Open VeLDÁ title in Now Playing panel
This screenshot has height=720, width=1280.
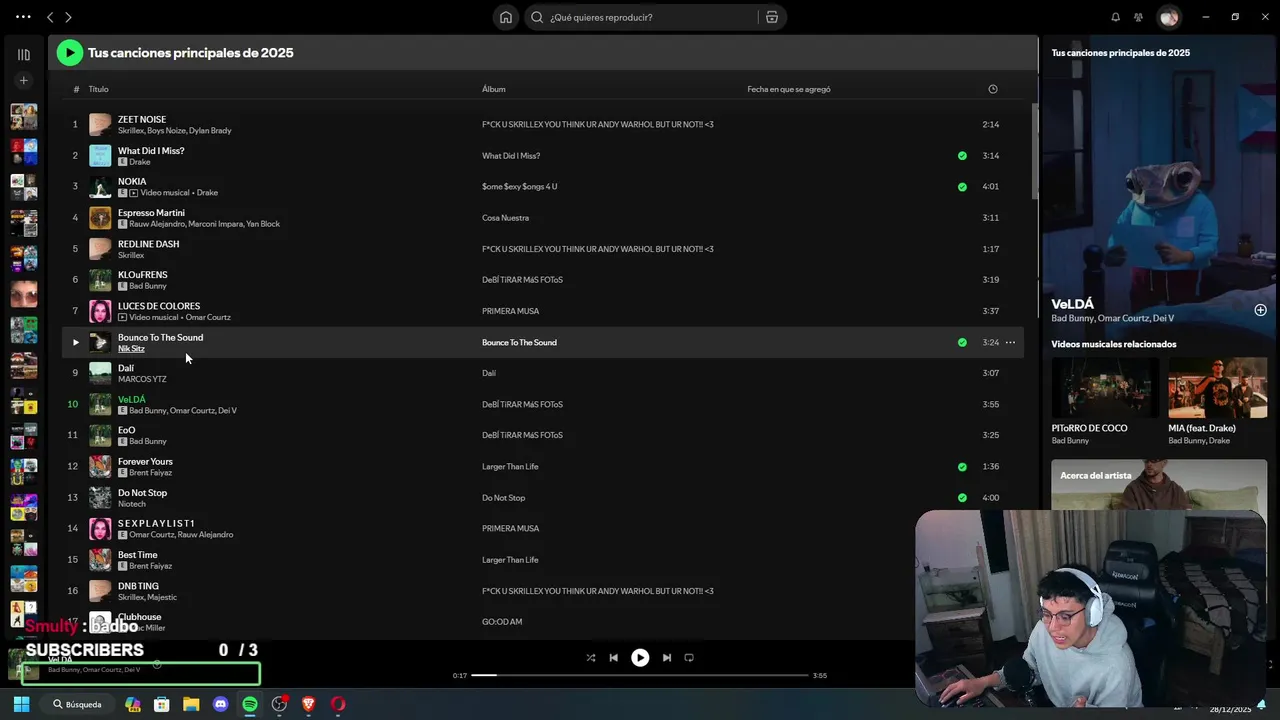(1072, 304)
